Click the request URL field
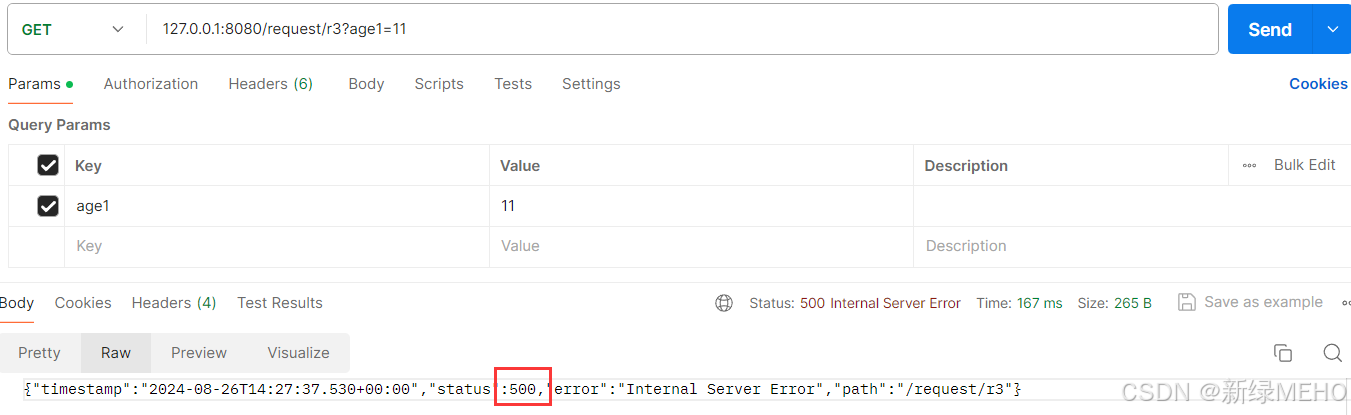1351x415 pixels. click(683, 29)
